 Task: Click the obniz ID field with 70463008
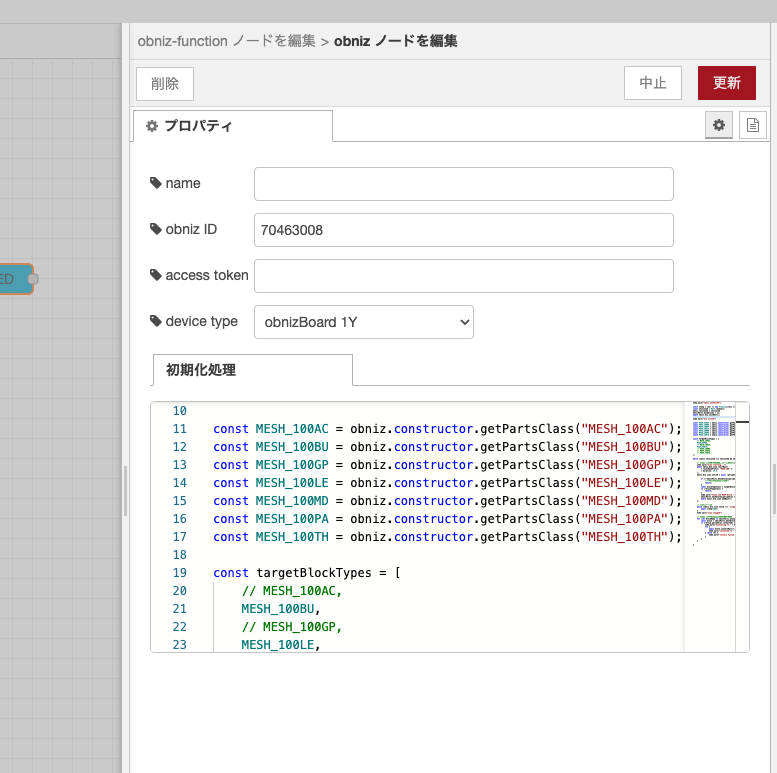tap(463, 230)
